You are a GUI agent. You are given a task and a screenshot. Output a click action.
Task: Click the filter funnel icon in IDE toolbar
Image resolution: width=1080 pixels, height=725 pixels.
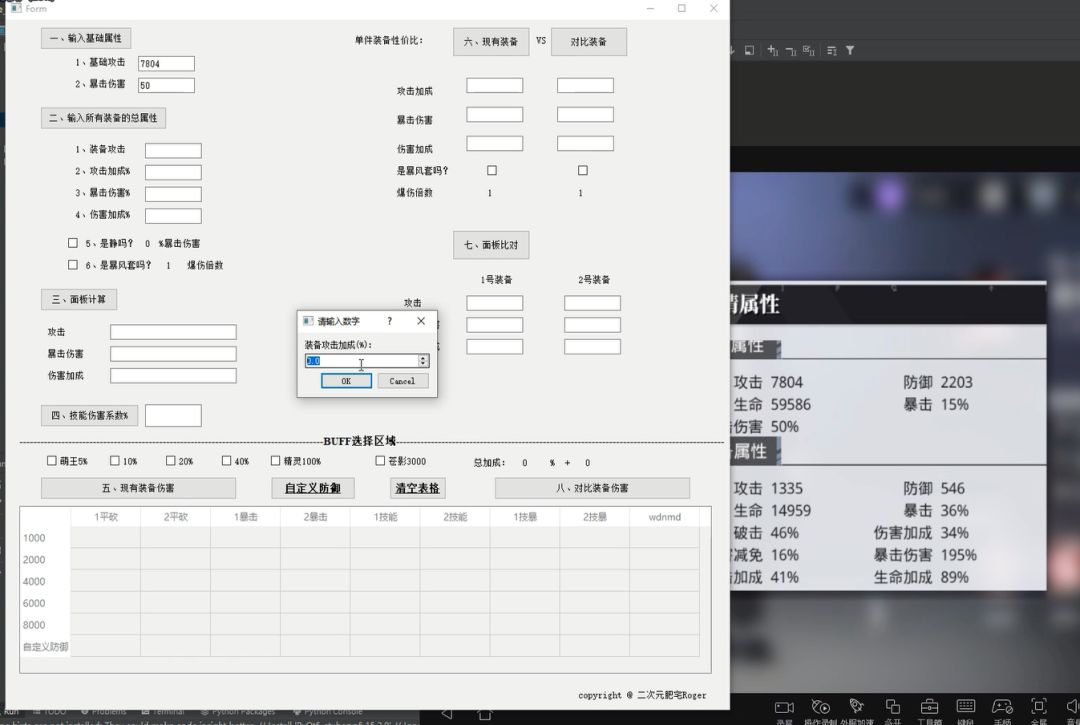coord(850,50)
